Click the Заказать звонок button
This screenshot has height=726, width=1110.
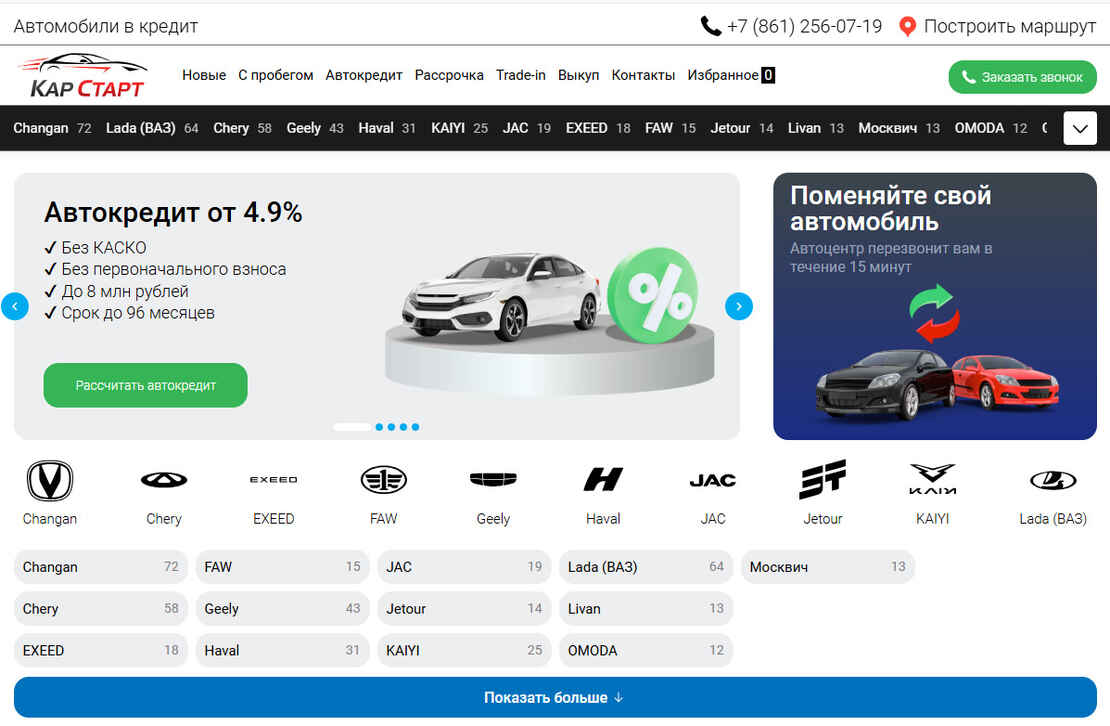tap(1021, 77)
